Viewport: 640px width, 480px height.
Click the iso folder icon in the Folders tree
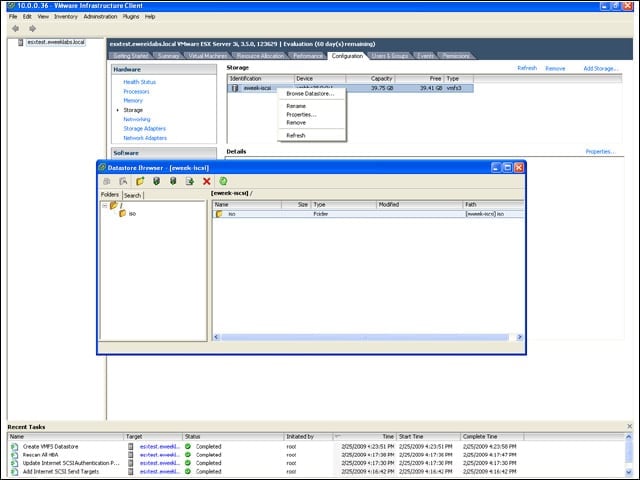pyautogui.click(x=122, y=213)
